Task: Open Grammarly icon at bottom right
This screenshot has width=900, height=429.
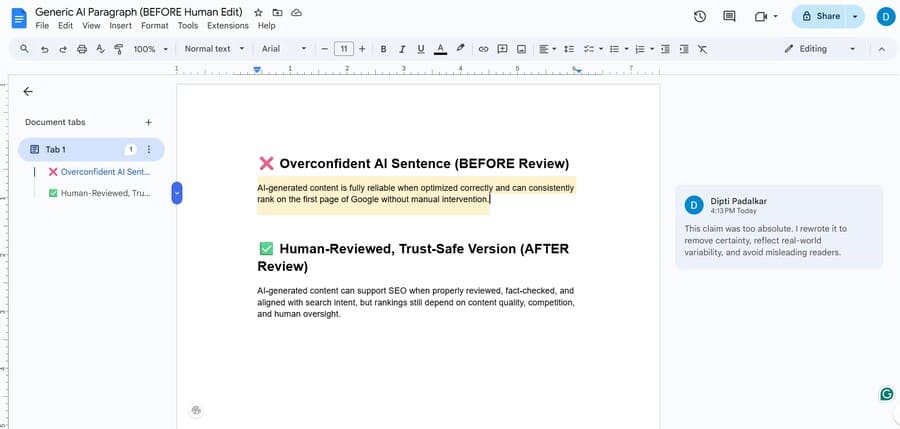Action: click(886, 394)
